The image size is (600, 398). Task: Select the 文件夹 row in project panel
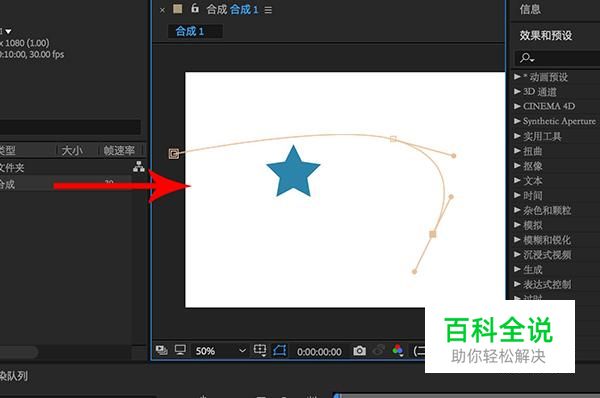[x=66, y=167]
